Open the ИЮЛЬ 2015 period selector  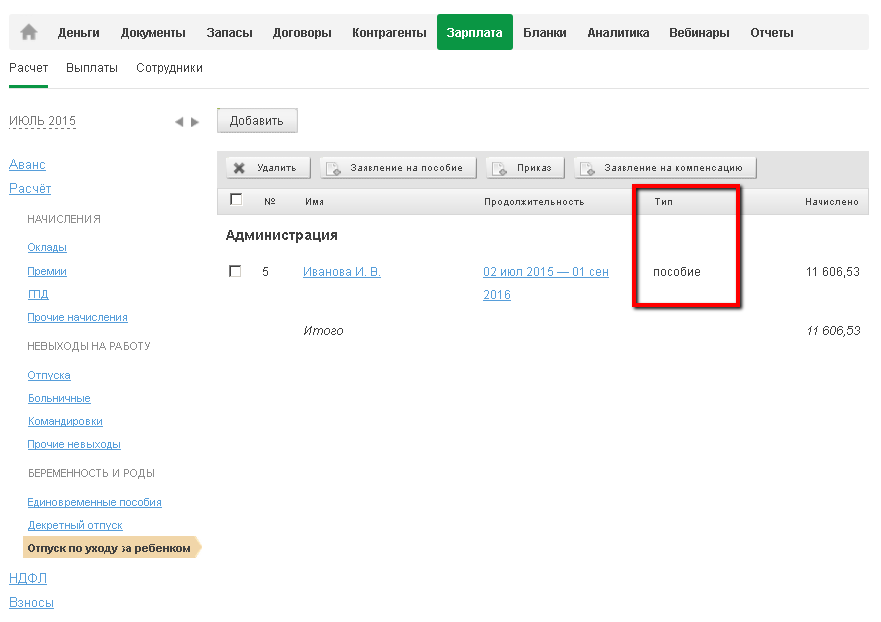coord(42,121)
